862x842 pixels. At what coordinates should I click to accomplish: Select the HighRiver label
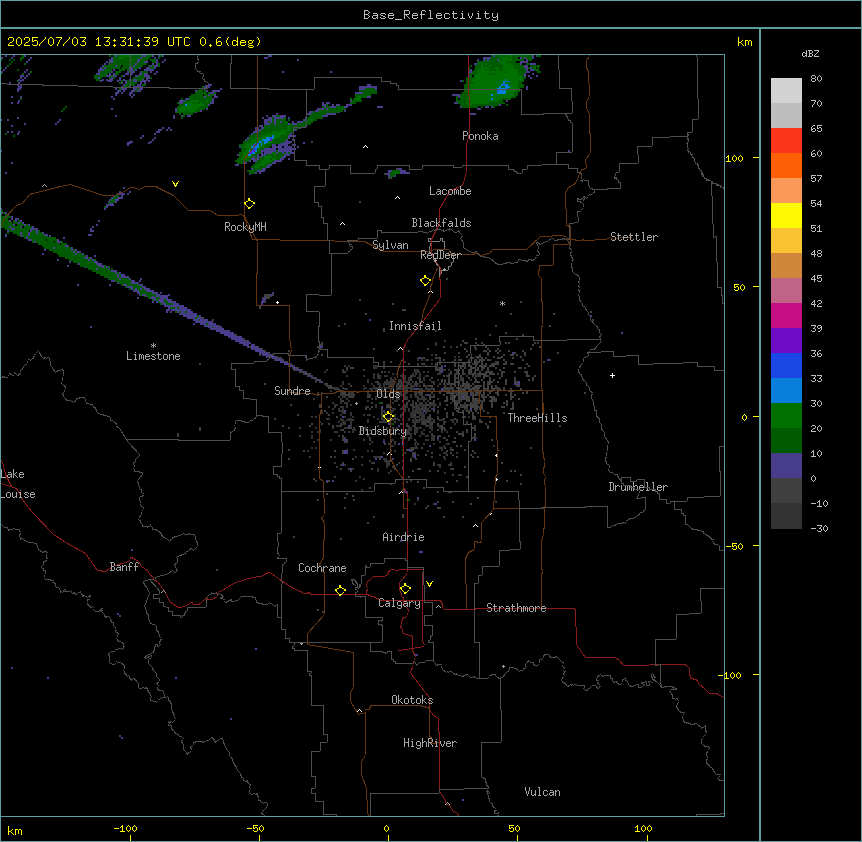pyautogui.click(x=430, y=743)
